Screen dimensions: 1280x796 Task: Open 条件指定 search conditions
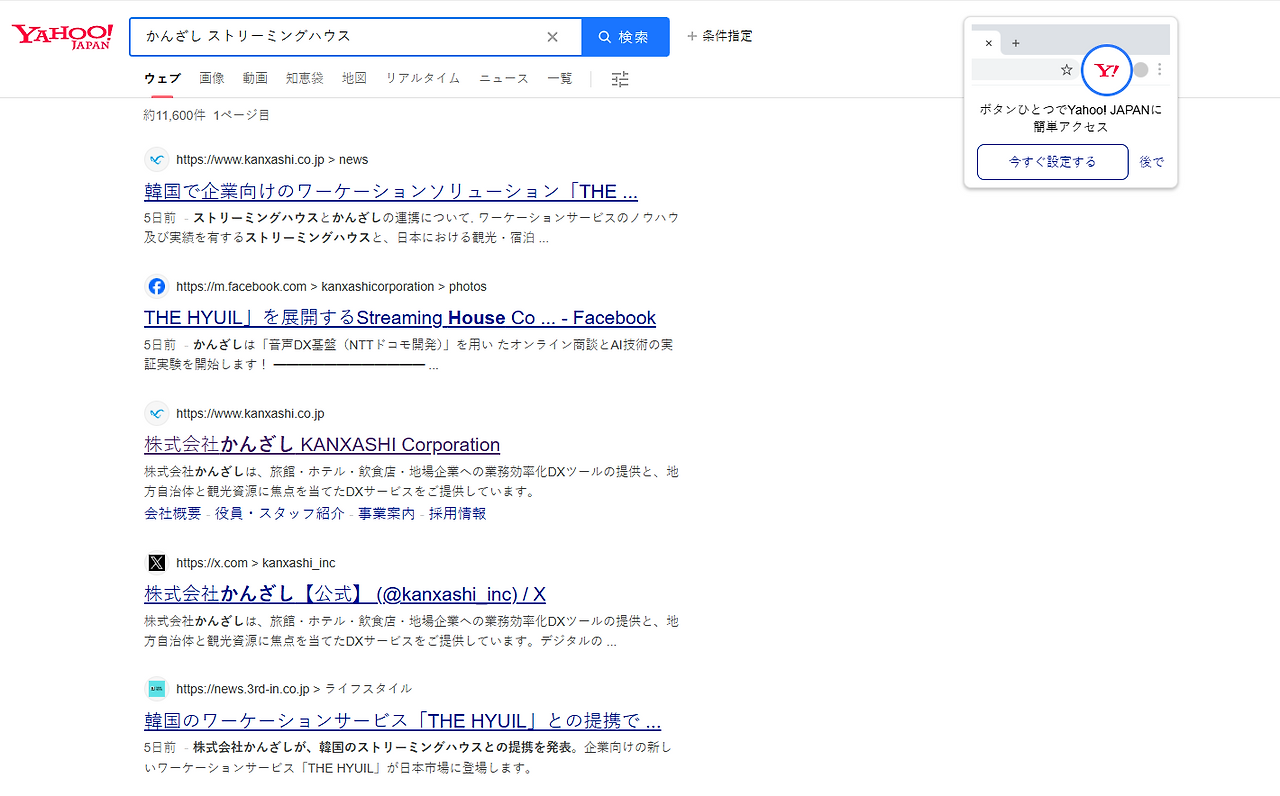pyautogui.click(x=720, y=36)
